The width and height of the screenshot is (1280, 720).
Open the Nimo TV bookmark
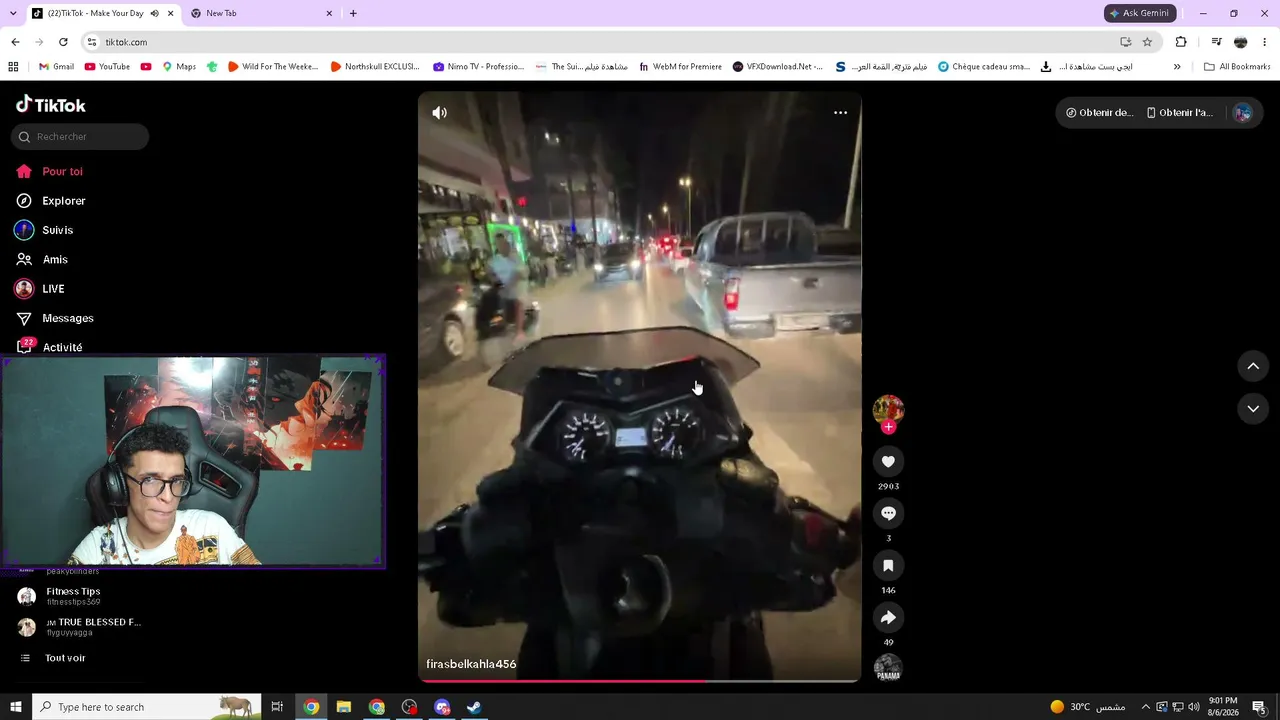pos(479,67)
